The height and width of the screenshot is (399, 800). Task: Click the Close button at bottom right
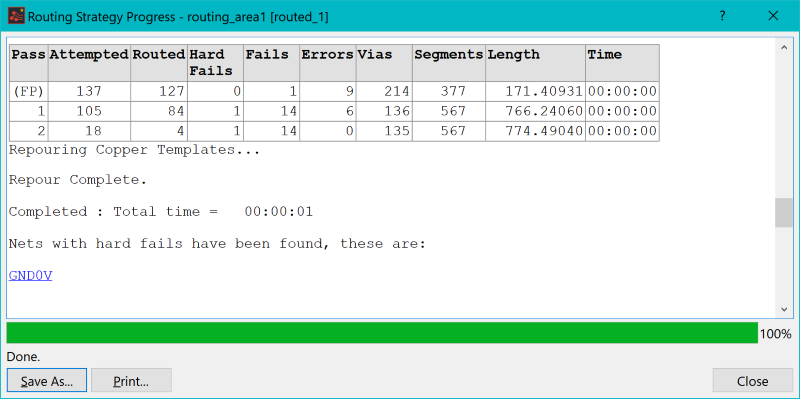(752, 381)
